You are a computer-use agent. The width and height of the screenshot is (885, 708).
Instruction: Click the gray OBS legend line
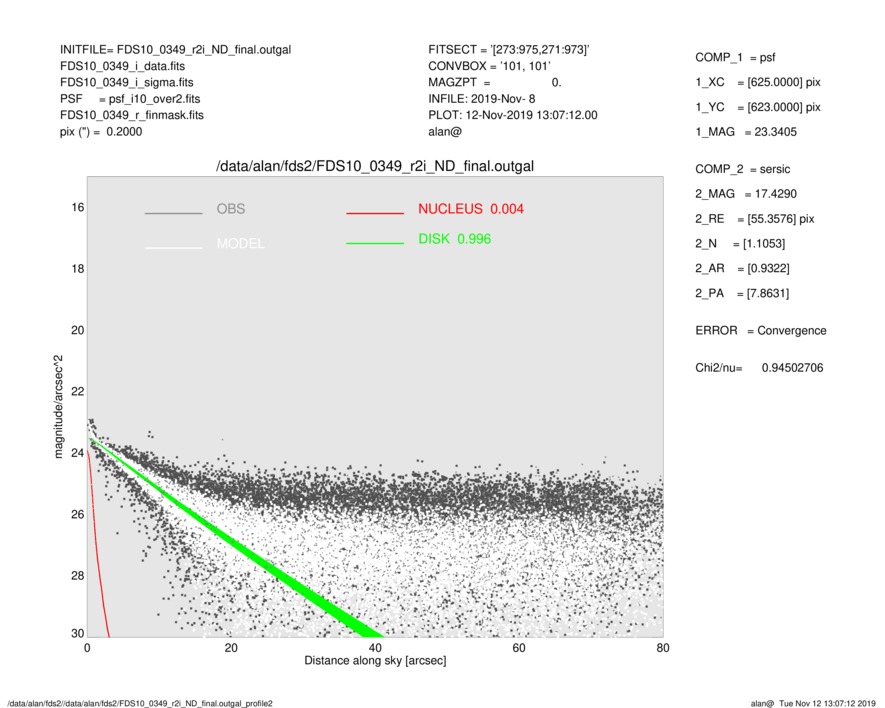pyautogui.click(x=173, y=213)
